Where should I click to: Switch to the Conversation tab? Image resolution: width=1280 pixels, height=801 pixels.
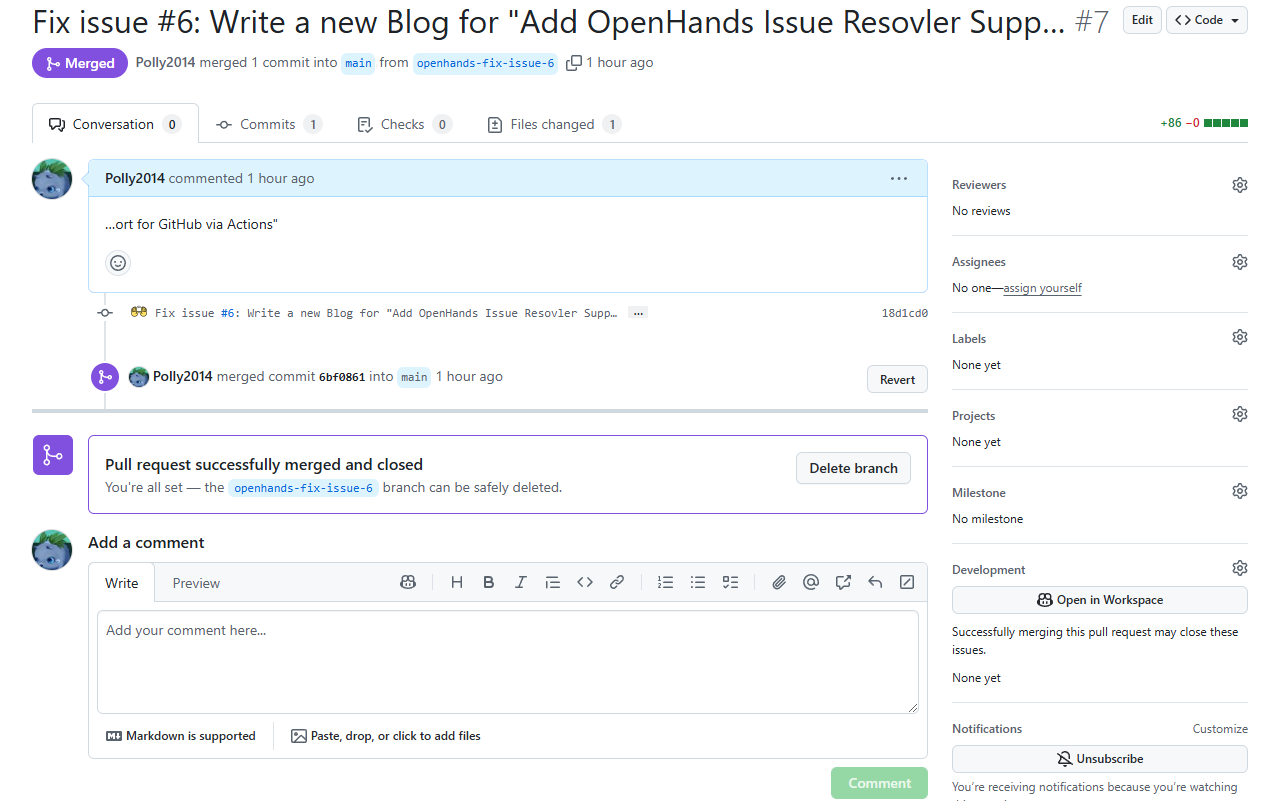(115, 124)
